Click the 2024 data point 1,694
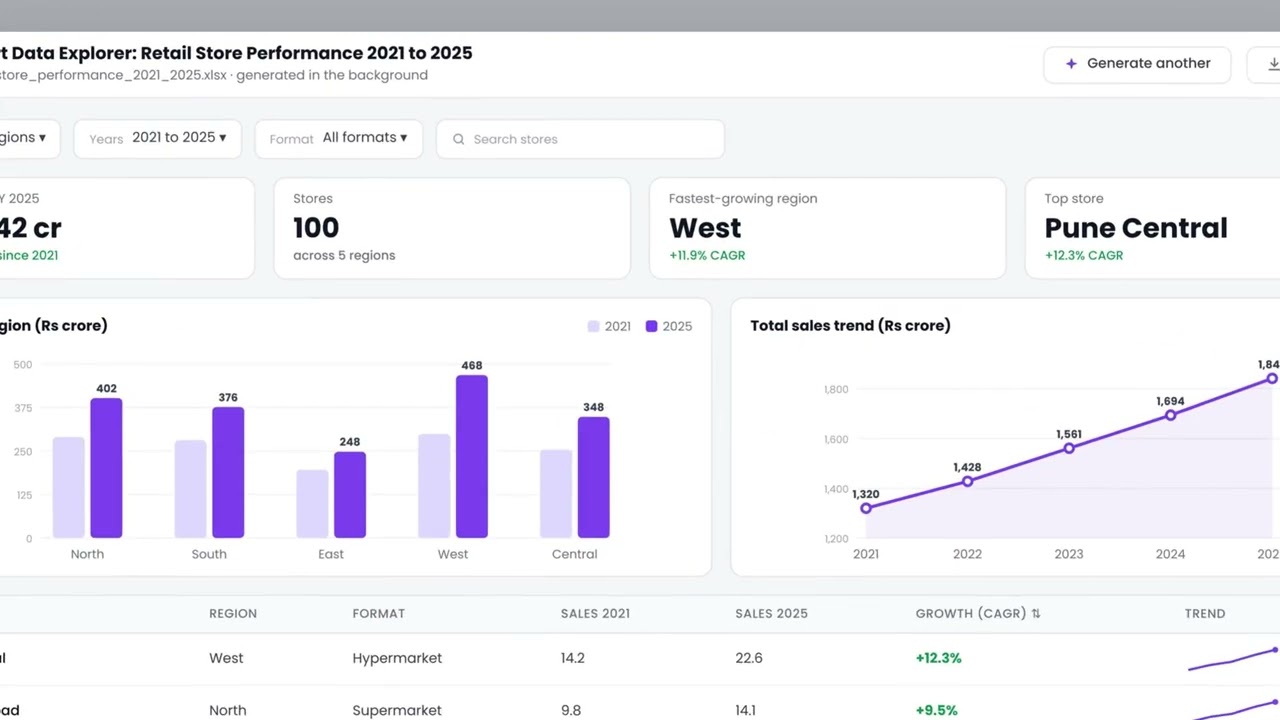The image size is (1280, 720). click(1170, 415)
